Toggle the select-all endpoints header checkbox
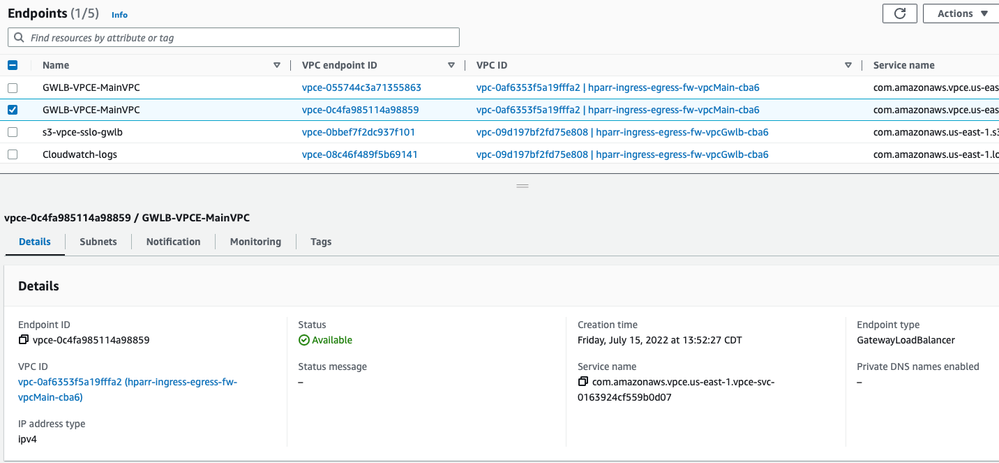 tap(13, 66)
